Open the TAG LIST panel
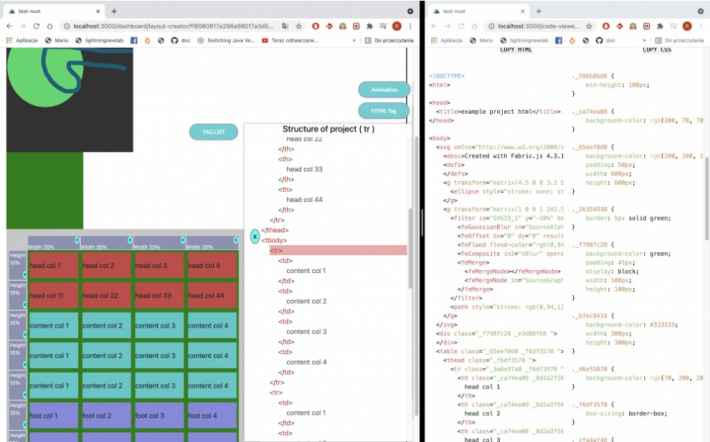This screenshot has width=710, height=442. [213, 131]
